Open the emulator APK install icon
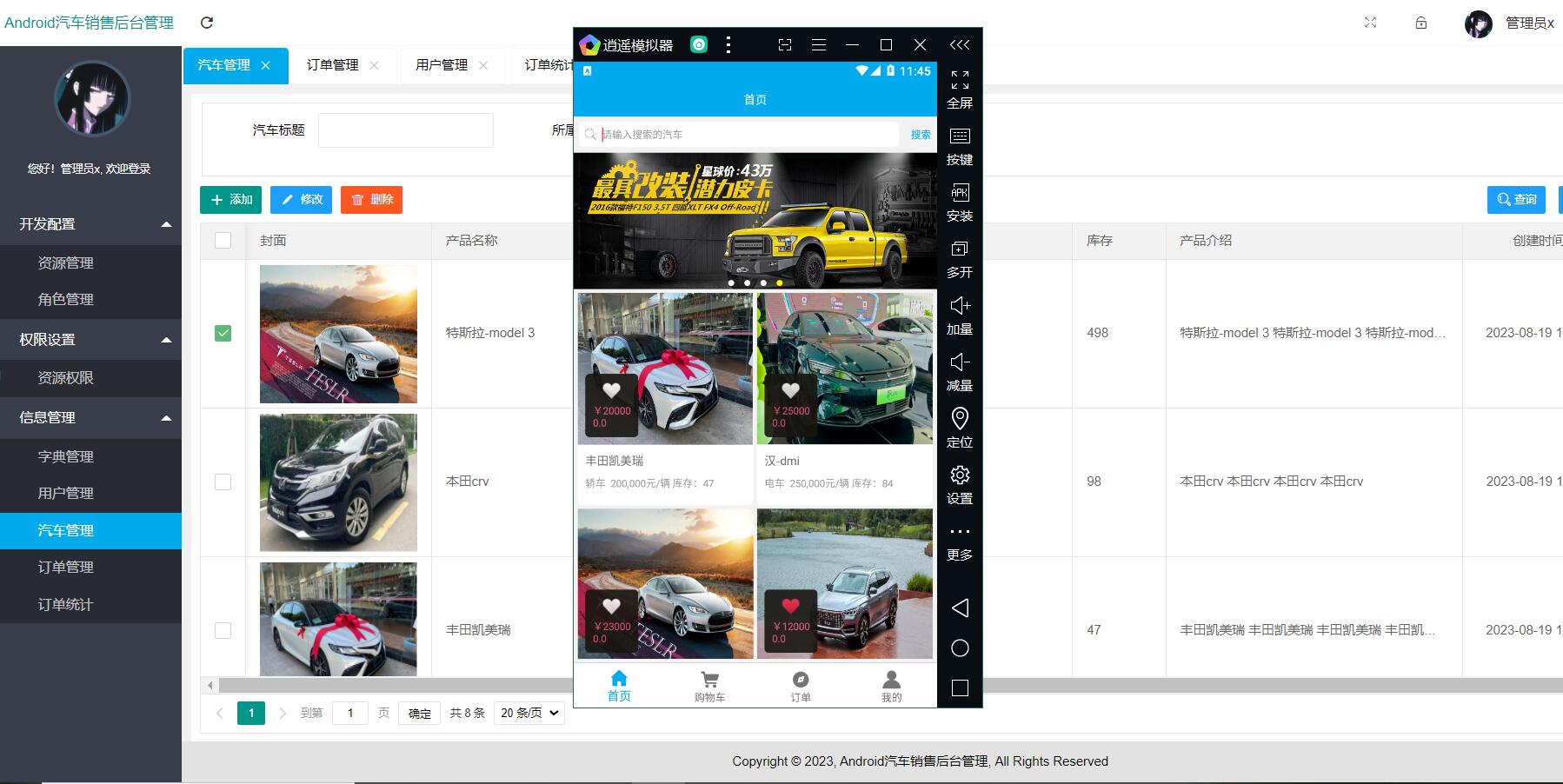 click(x=960, y=193)
